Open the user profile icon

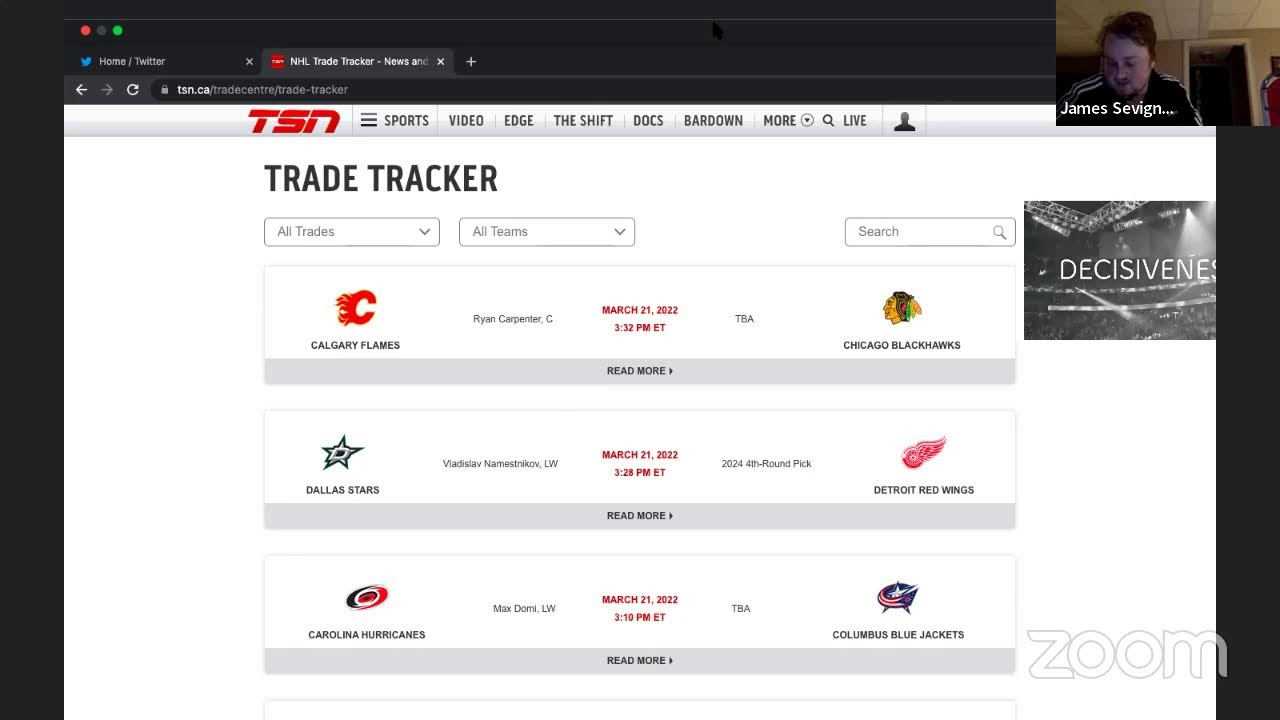[x=905, y=121]
